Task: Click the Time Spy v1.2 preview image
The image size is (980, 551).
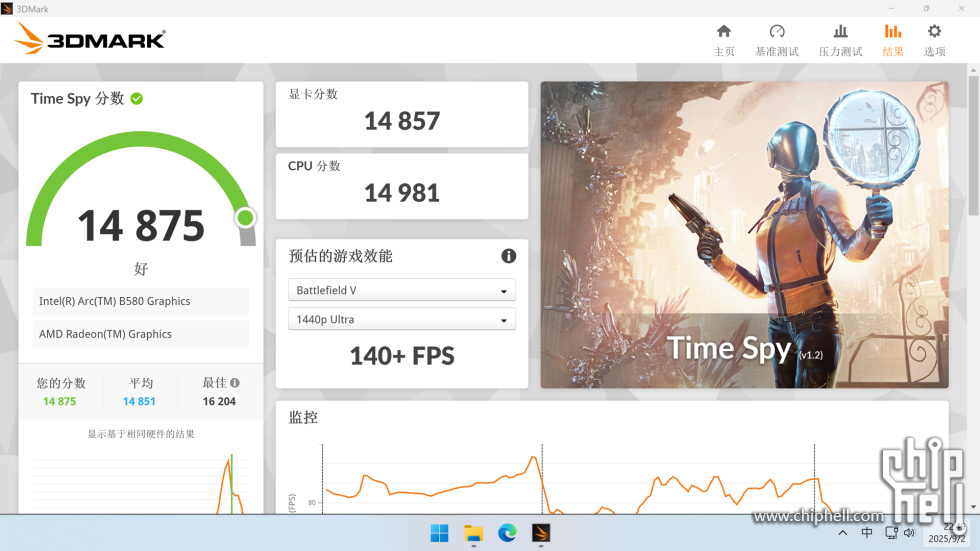Action: (x=744, y=234)
